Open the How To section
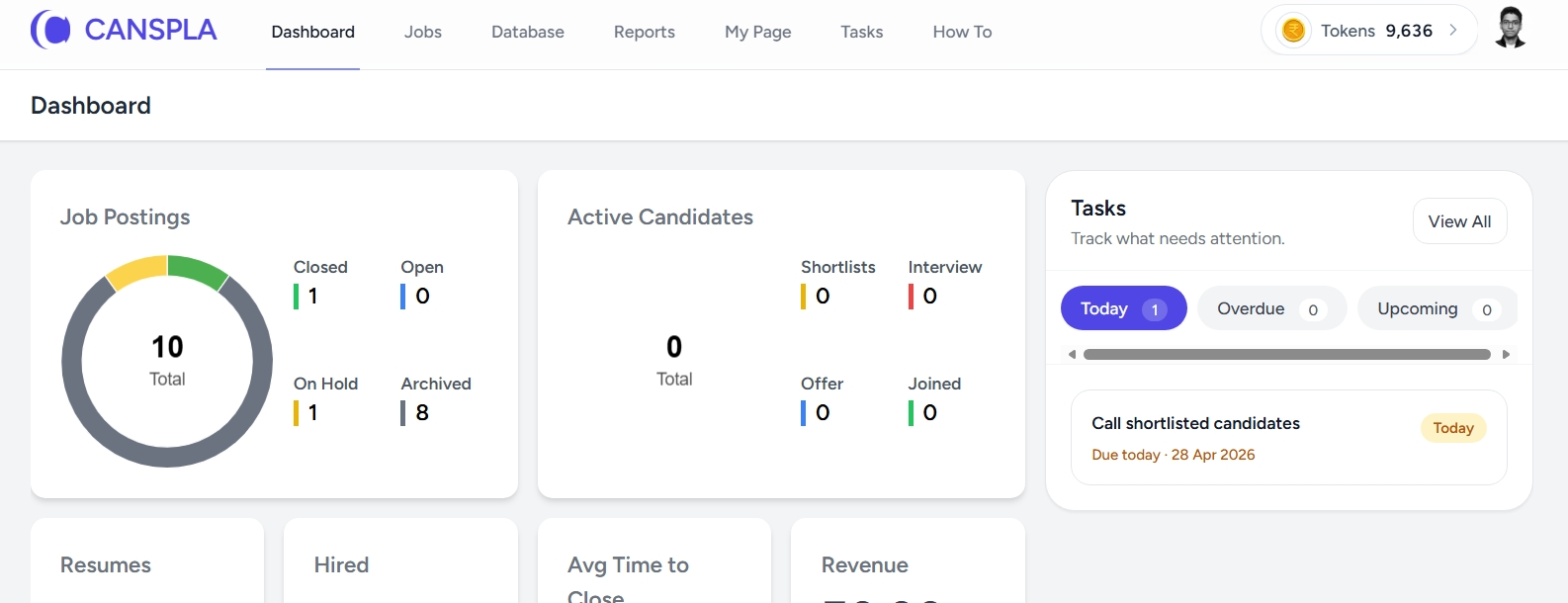Screen dimensions: 1568x603 (x=962, y=32)
